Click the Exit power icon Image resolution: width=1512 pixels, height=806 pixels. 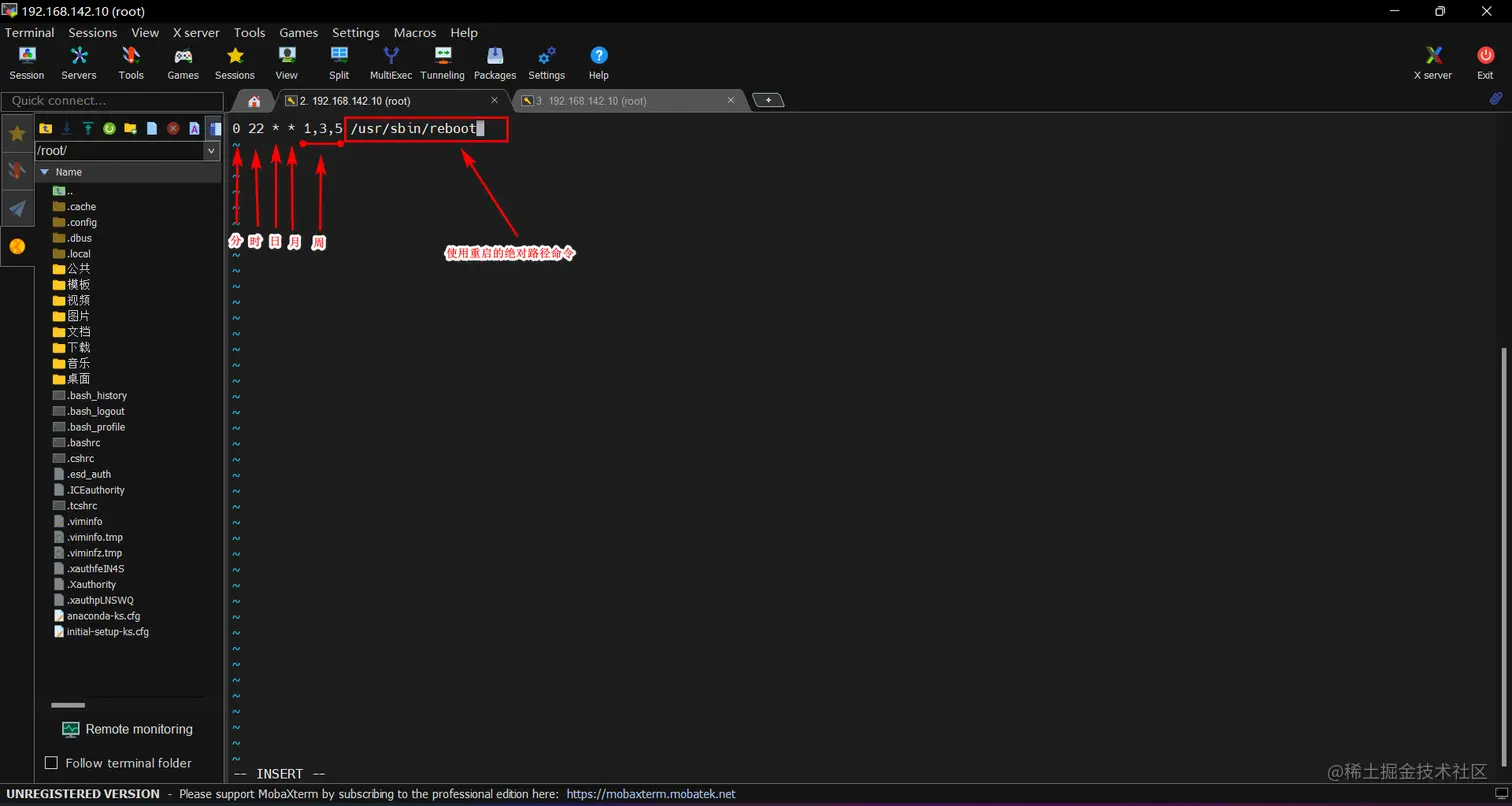(1485, 62)
